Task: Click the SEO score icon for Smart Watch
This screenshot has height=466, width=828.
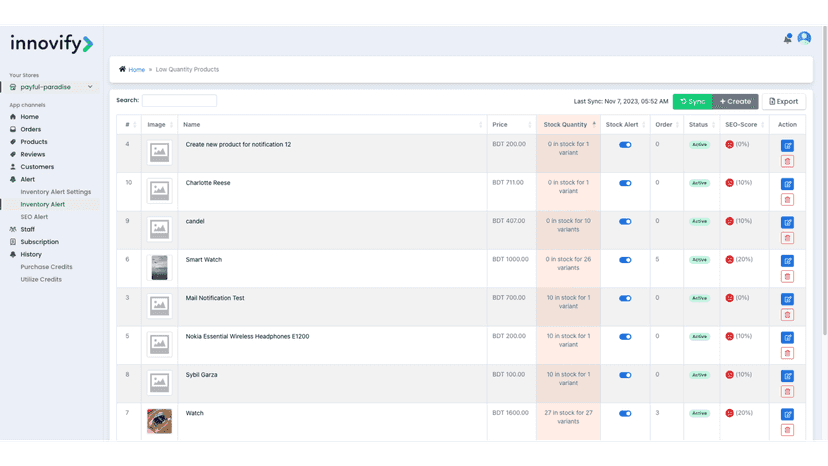Action: [729, 259]
